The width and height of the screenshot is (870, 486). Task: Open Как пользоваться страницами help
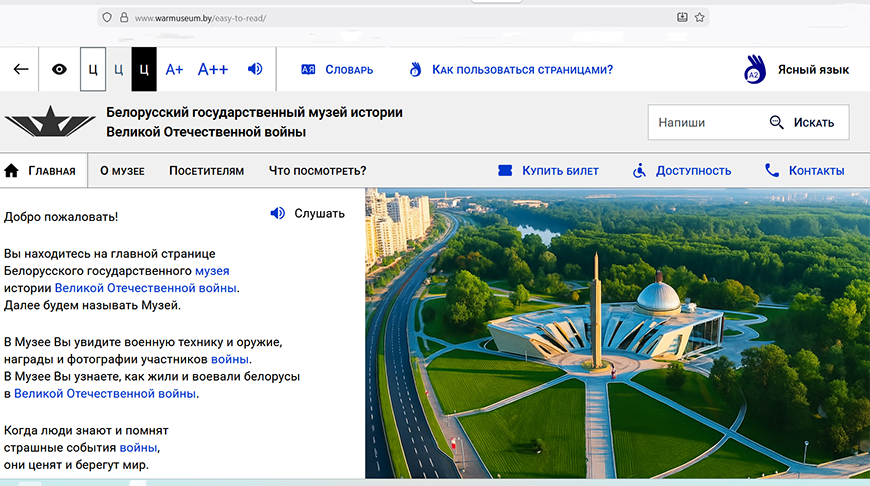click(x=511, y=70)
